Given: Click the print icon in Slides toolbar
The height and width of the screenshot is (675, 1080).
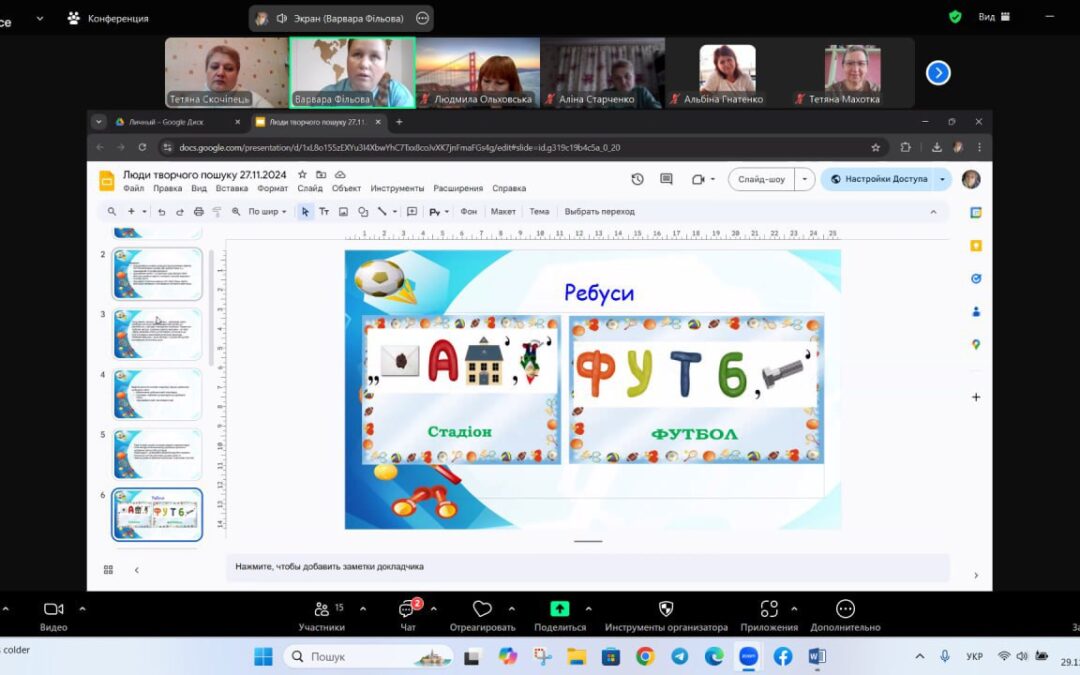Looking at the screenshot, I should coord(198,212).
